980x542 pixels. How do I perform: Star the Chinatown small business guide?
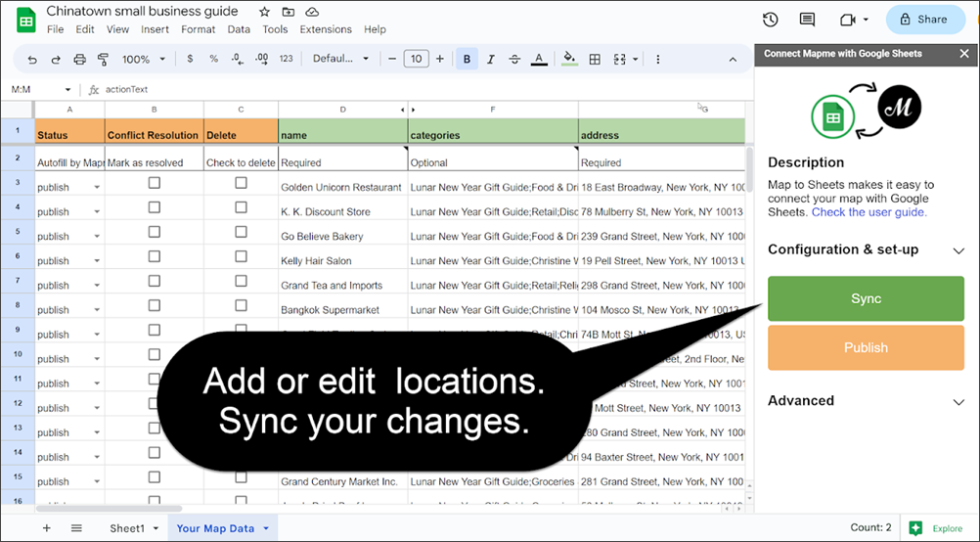pyautogui.click(x=264, y=12)
